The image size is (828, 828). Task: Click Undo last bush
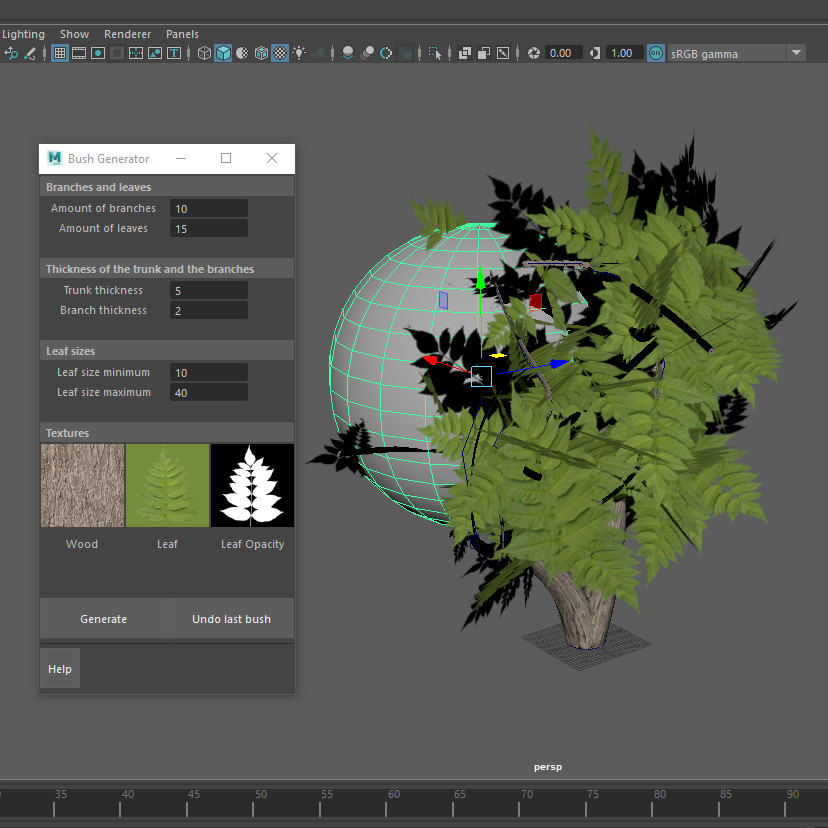231,618
